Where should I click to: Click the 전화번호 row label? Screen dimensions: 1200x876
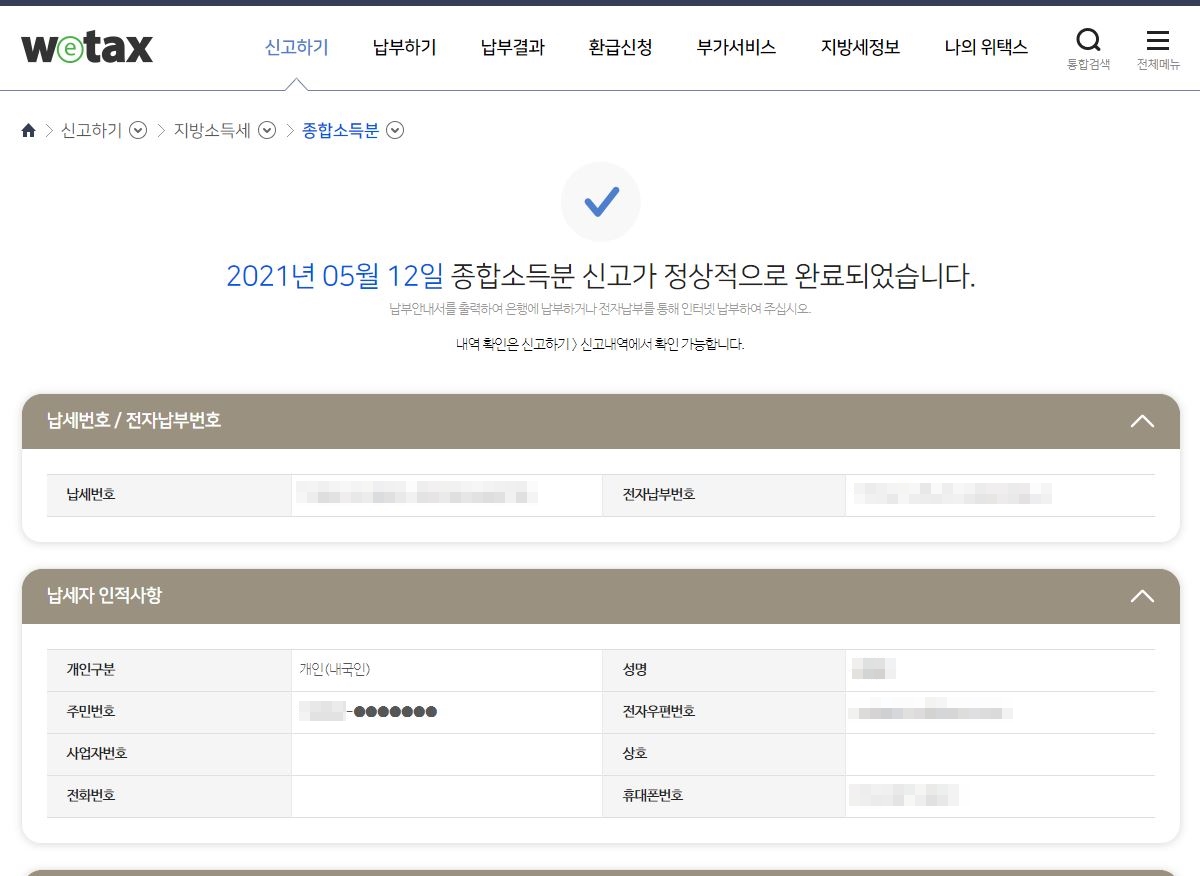pos(91,796)
